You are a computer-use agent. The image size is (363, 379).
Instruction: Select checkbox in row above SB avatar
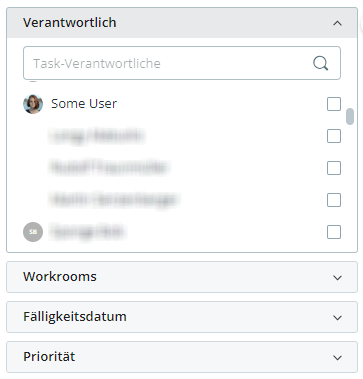tap(334, 200)
